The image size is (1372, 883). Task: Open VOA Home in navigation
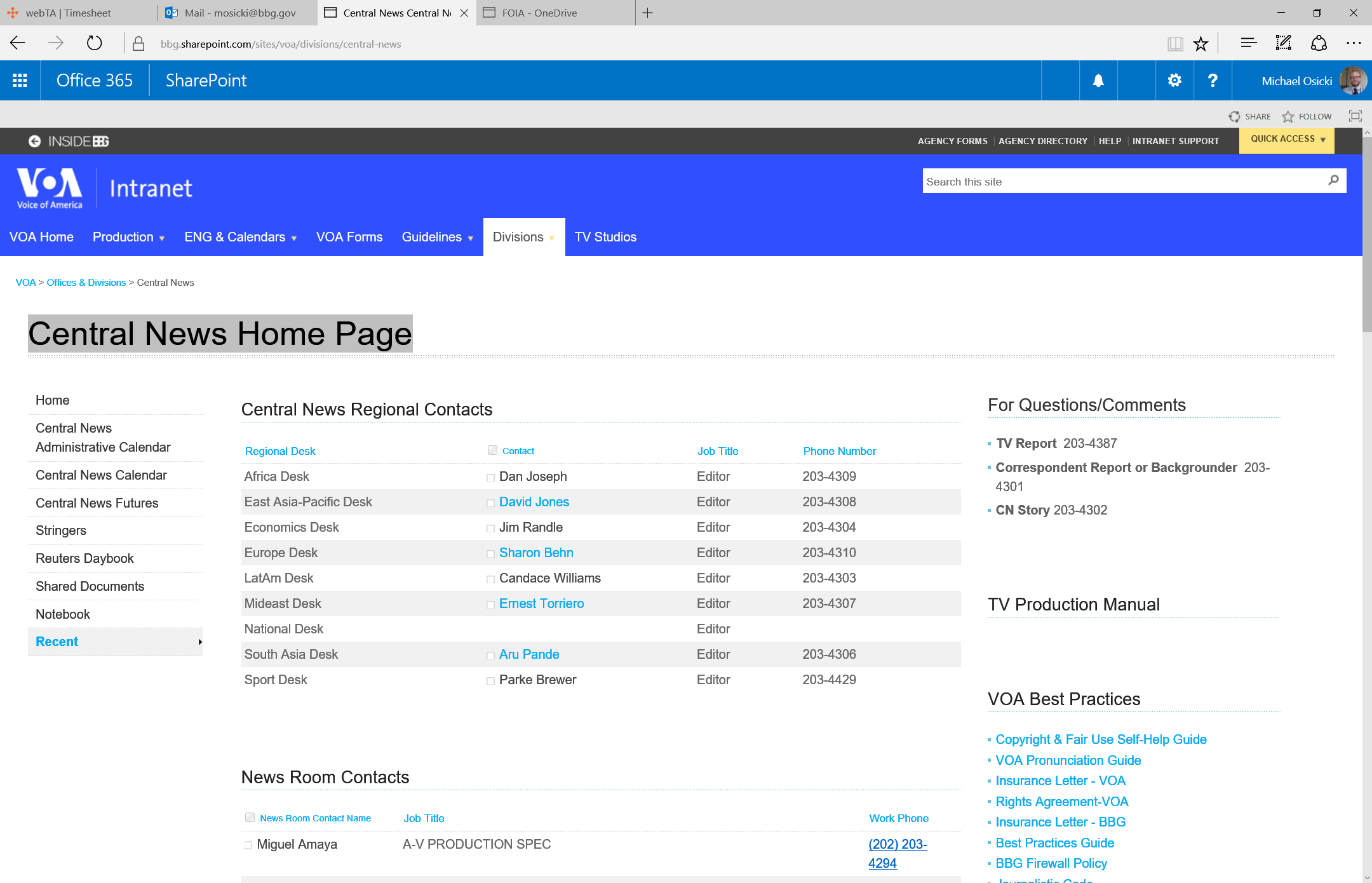click(x=41, y=237)
